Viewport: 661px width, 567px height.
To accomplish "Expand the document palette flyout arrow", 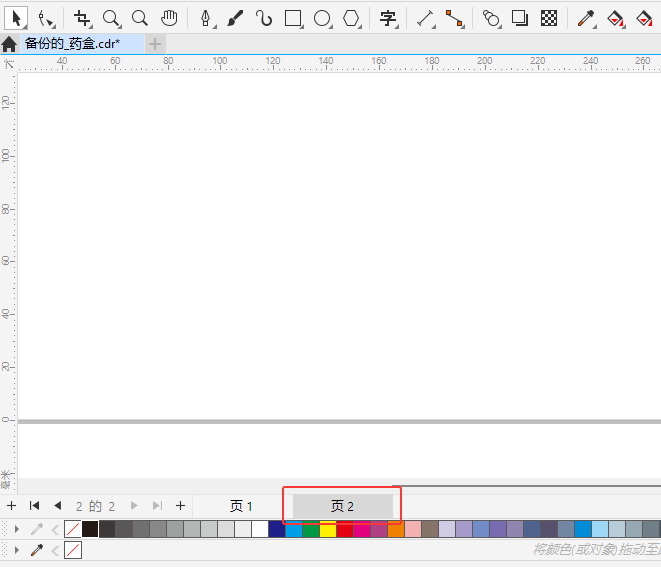I will [x=16, y=529].
